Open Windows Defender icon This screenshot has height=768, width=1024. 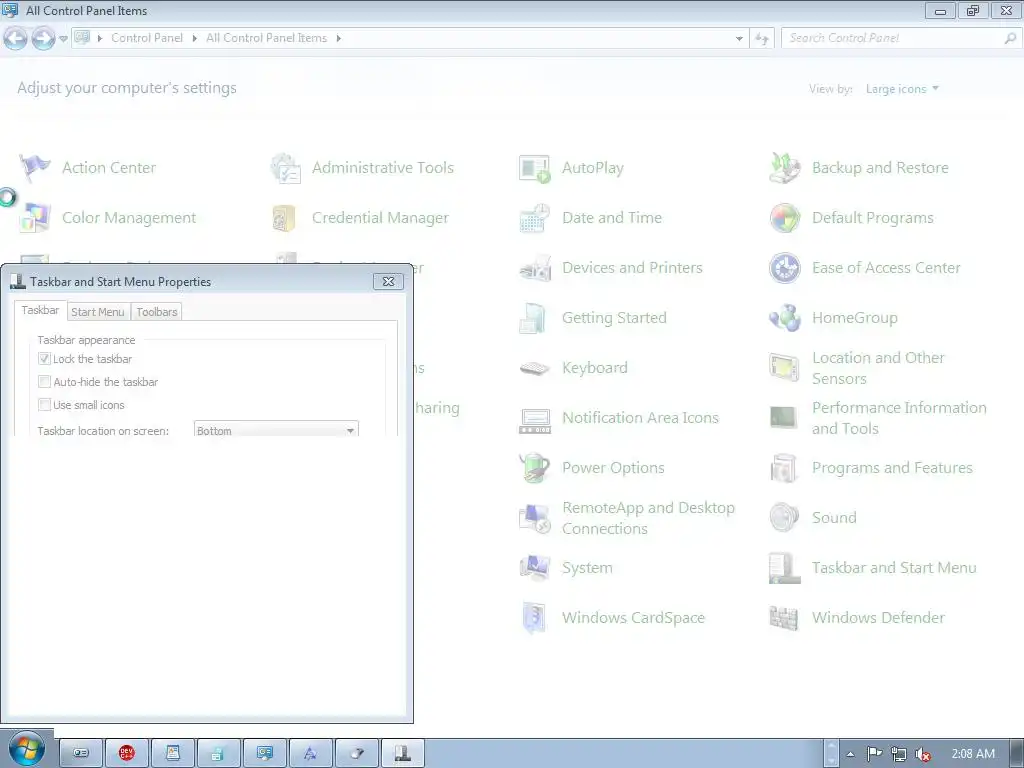click(x=784, y=618)
